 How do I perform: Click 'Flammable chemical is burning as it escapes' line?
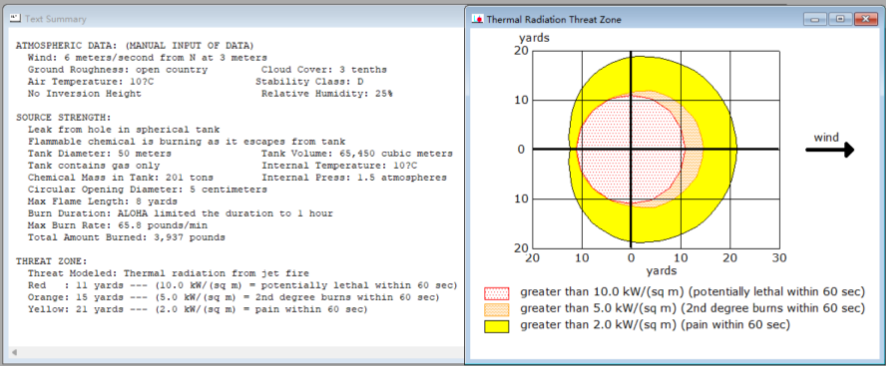coord(186,142)
